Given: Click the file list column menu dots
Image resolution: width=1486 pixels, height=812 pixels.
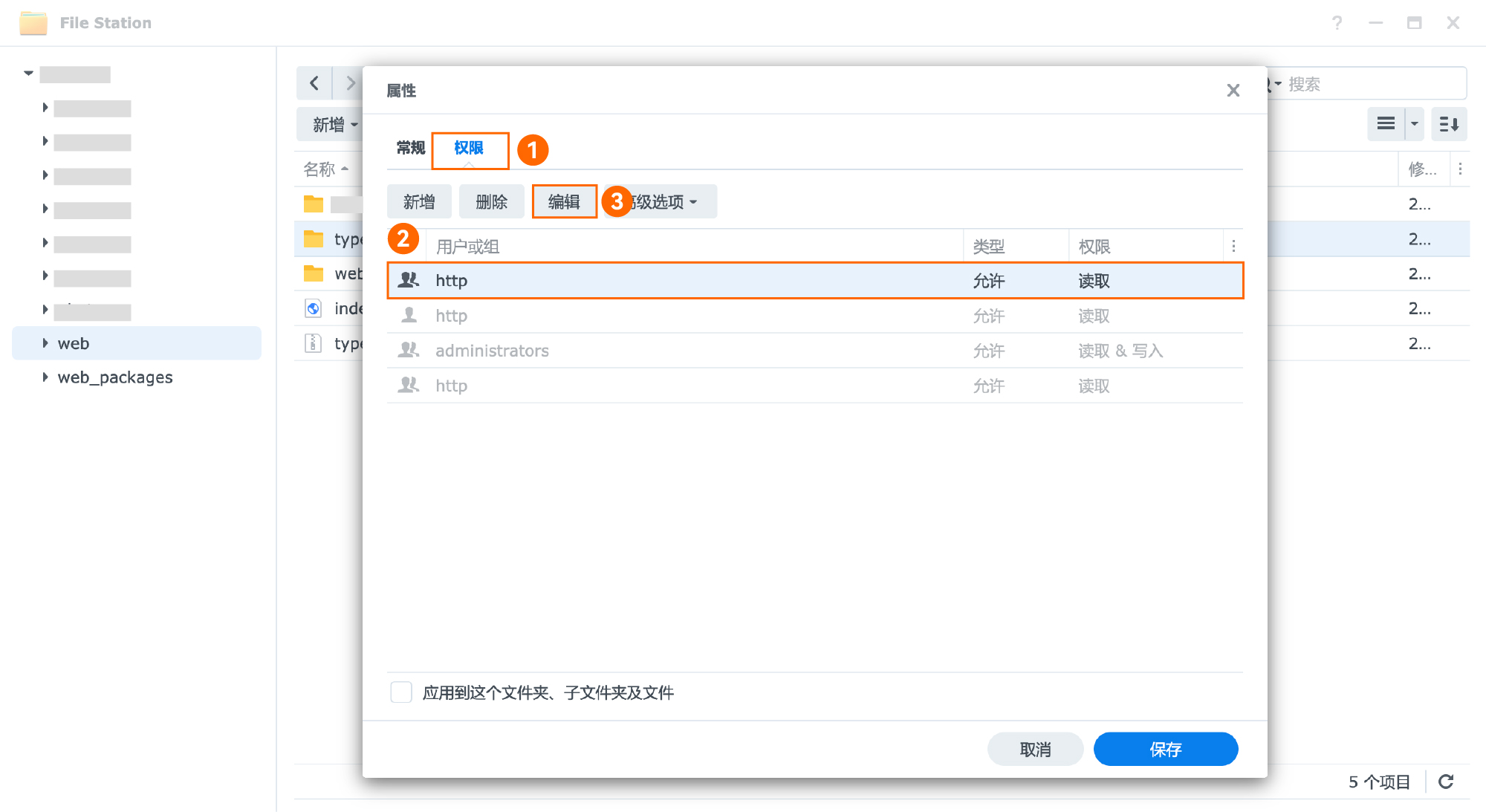Looking at the screenshot, I should tap(1460, 169).
